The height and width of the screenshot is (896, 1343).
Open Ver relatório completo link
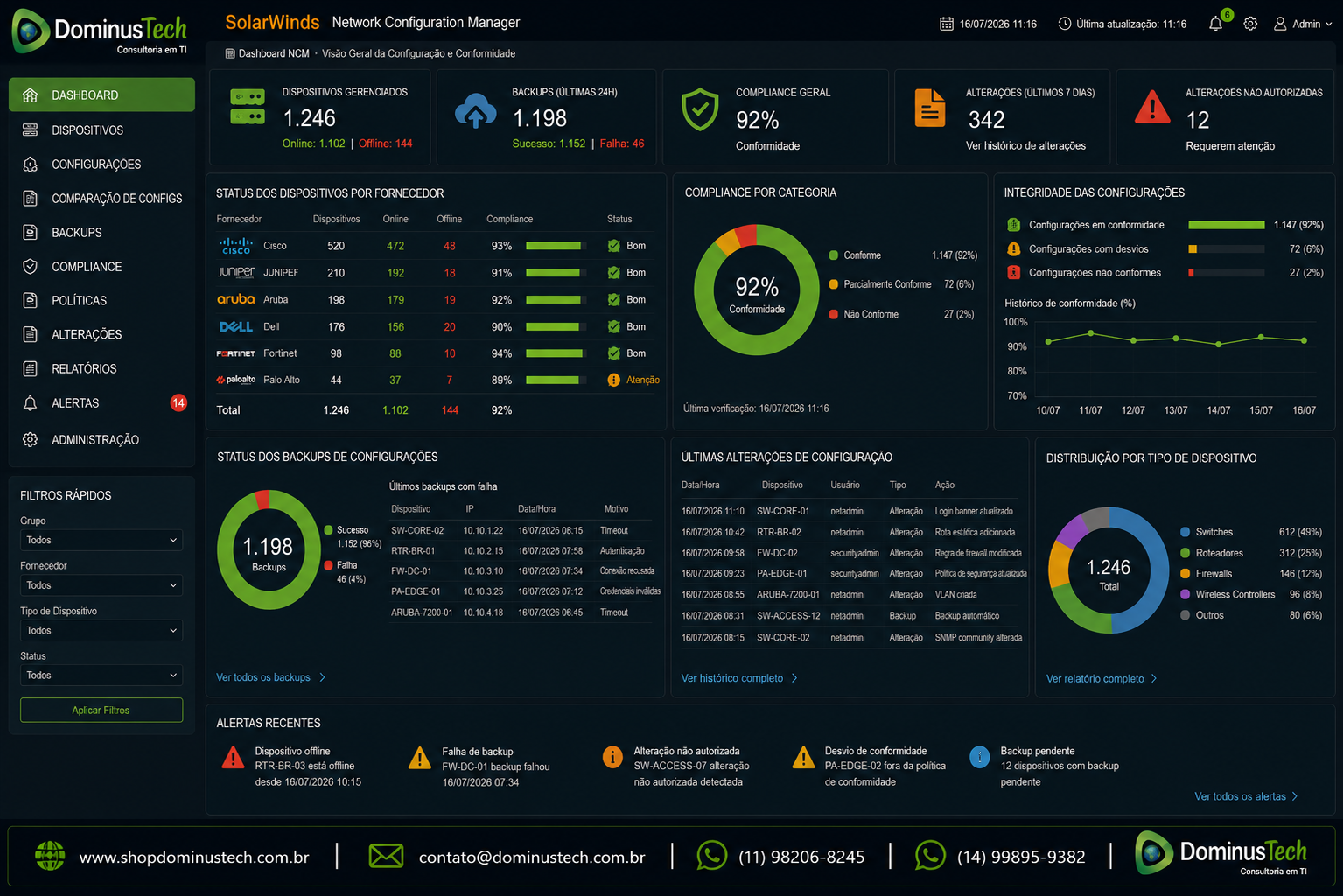(1102, 678)
